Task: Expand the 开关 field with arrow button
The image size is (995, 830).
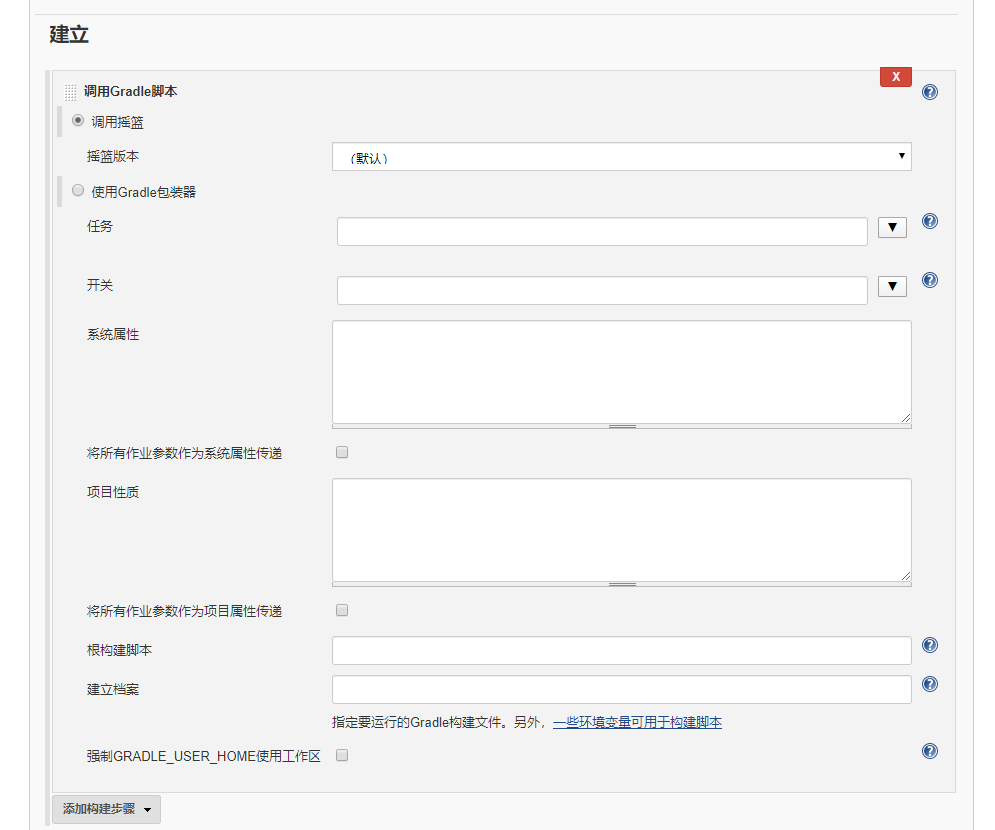Action: pyautogui.click(x=892, y=286)
